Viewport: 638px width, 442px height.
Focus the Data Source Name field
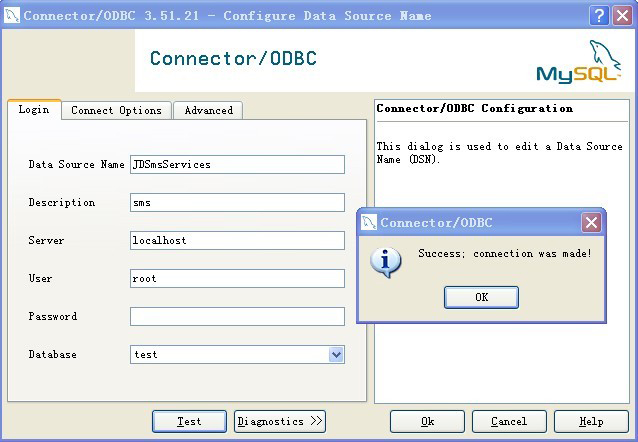(x=237, y=164)
